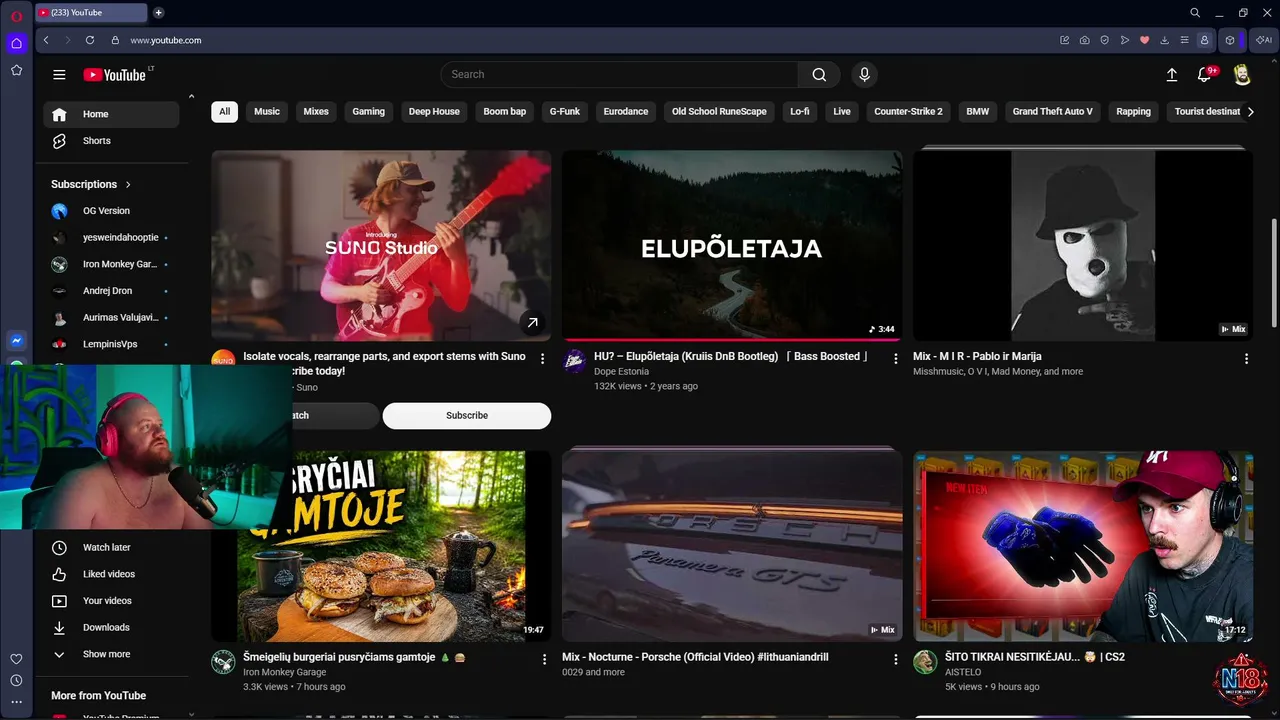Viewport: 1280px width, 720px height.
Task: Click the page vertical scrollbar
Action: coord(1274,272)
